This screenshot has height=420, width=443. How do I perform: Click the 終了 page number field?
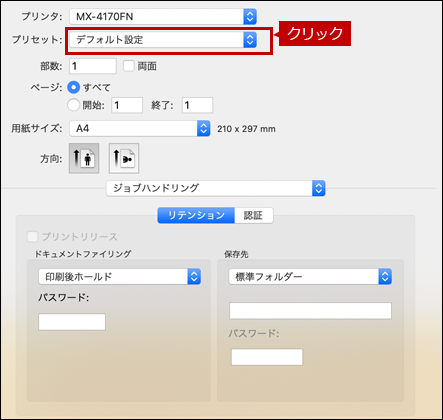point(197,105)
